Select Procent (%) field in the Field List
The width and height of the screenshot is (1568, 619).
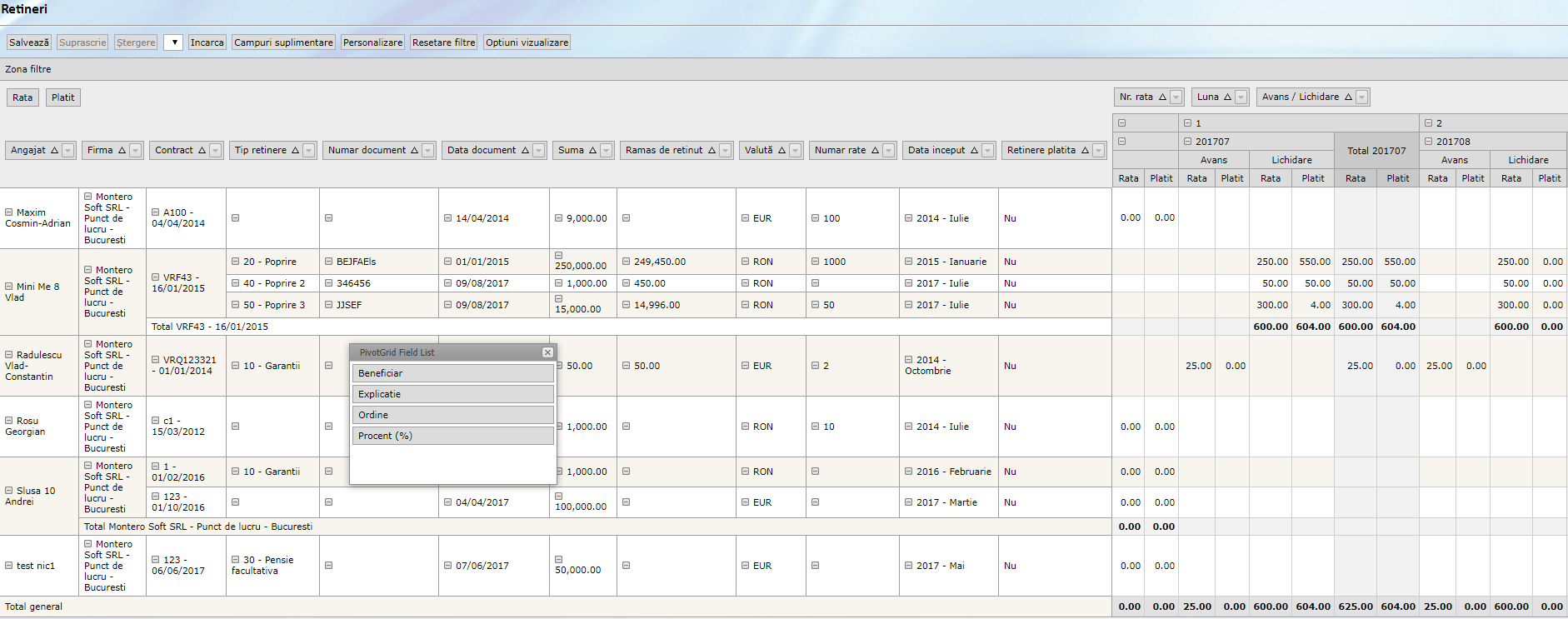[452, 436]
